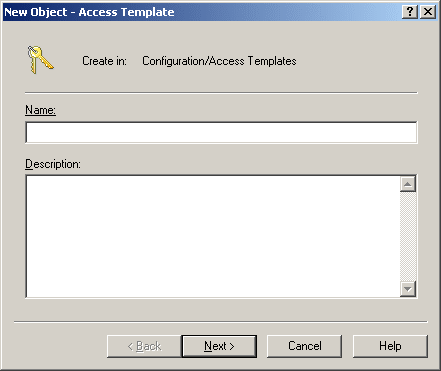Image resolution: width=441 pixels, height=371 pixels.
Task: Click the separator line above the wizard buttons
Action: pyautogui.click(x=220, y=322)
